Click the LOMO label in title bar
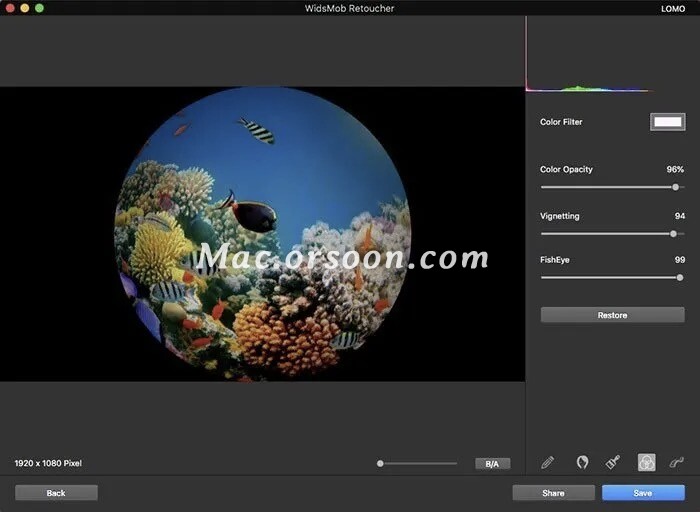 (x=673, y=8)
